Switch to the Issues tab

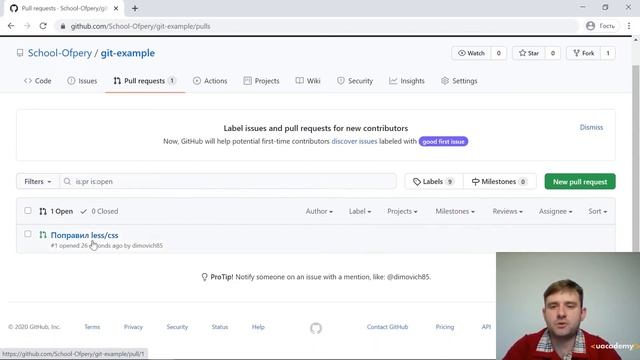point(82,81)
